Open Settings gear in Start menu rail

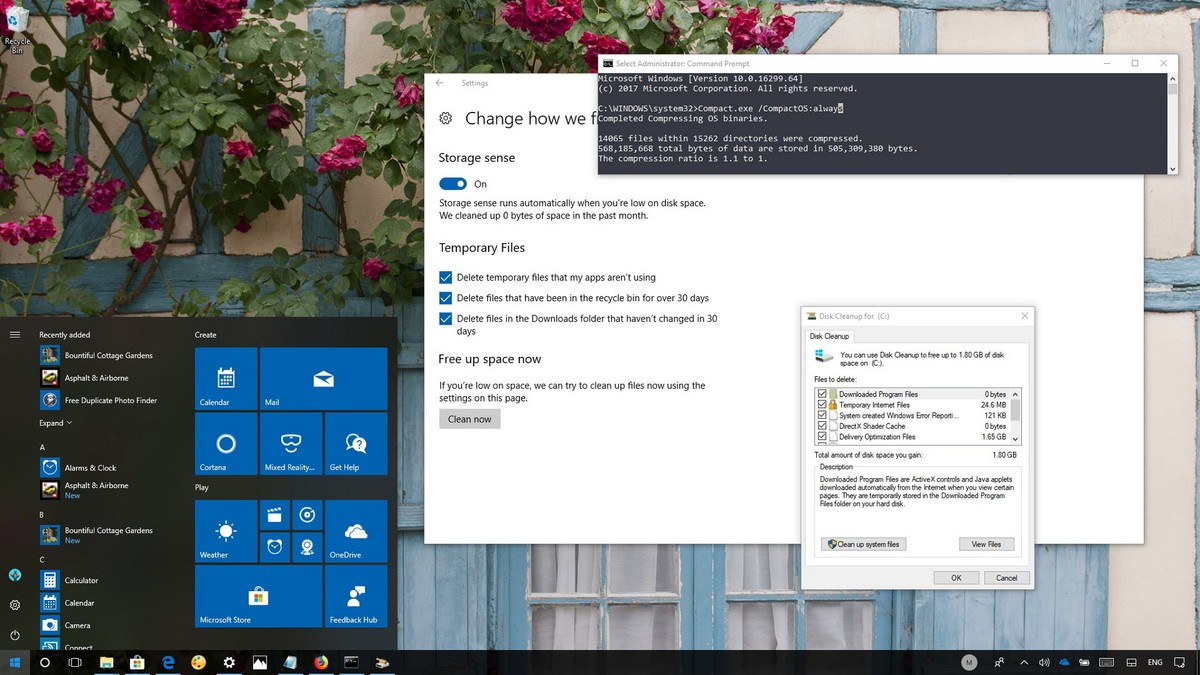[x=15, y=605]
